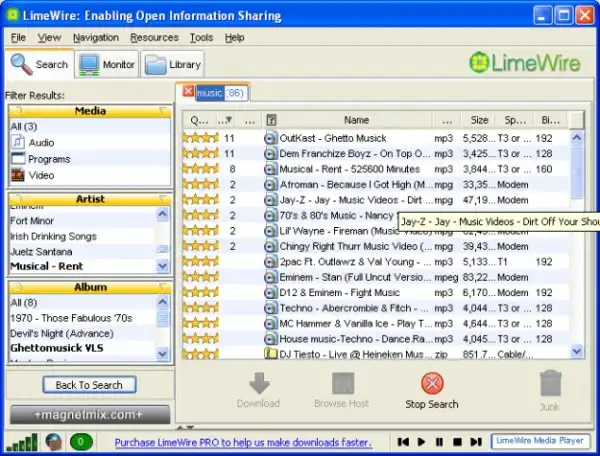Click Back To Search button

pyautogui.click(x=89, y=385)
